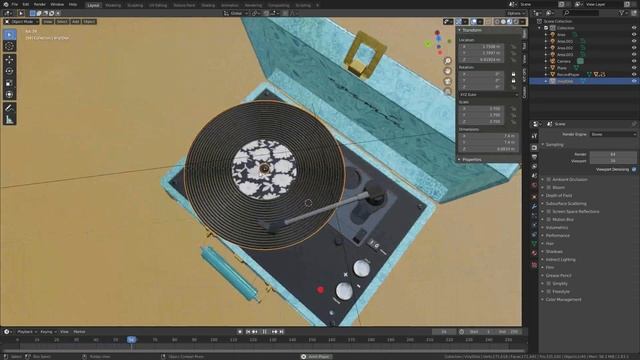Select the Cursor tool in toolbar

pyautogui.click(x=9, y=47)
